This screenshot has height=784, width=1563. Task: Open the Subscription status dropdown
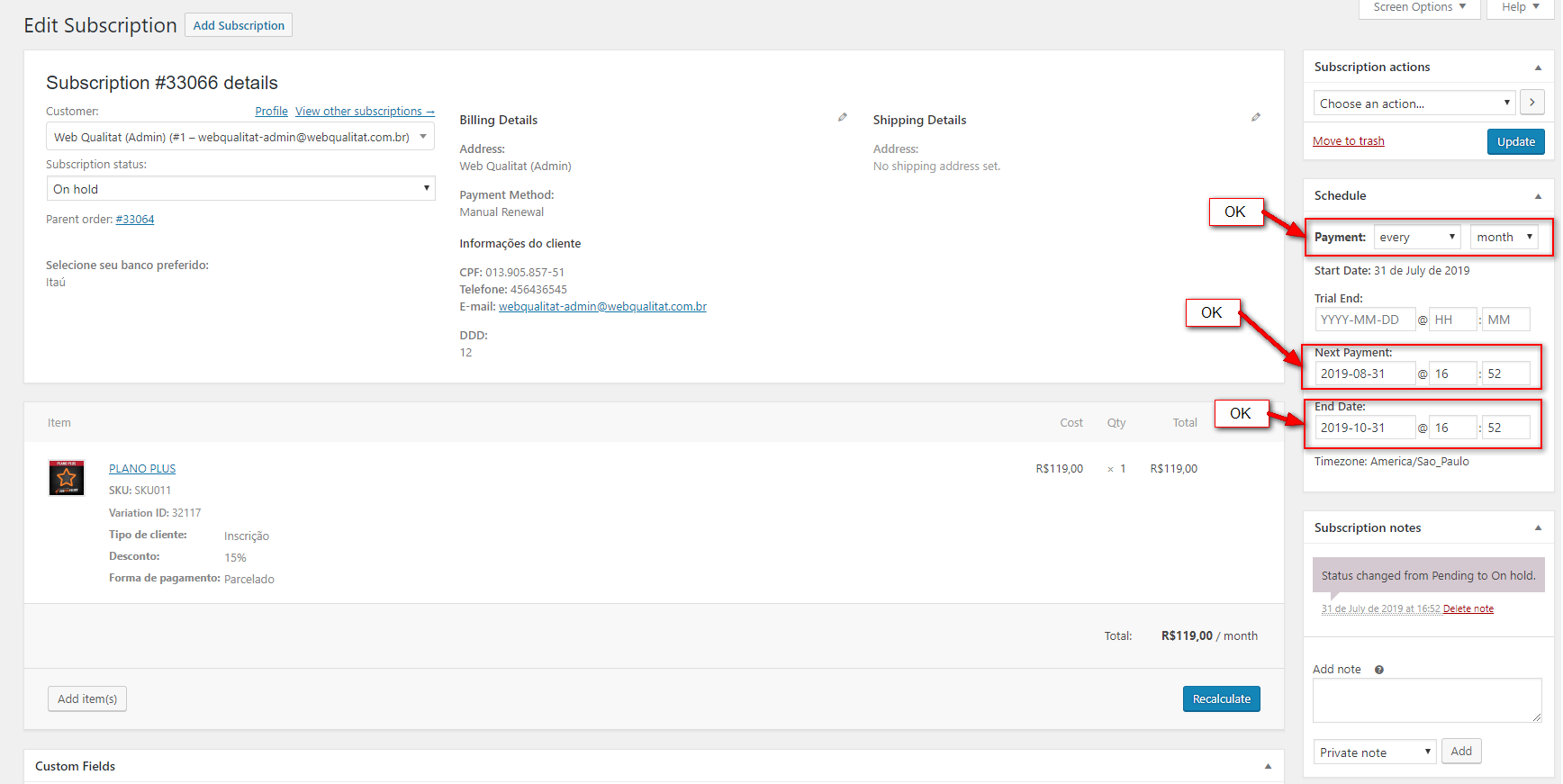pyautogui.click(x=240, y=189)
